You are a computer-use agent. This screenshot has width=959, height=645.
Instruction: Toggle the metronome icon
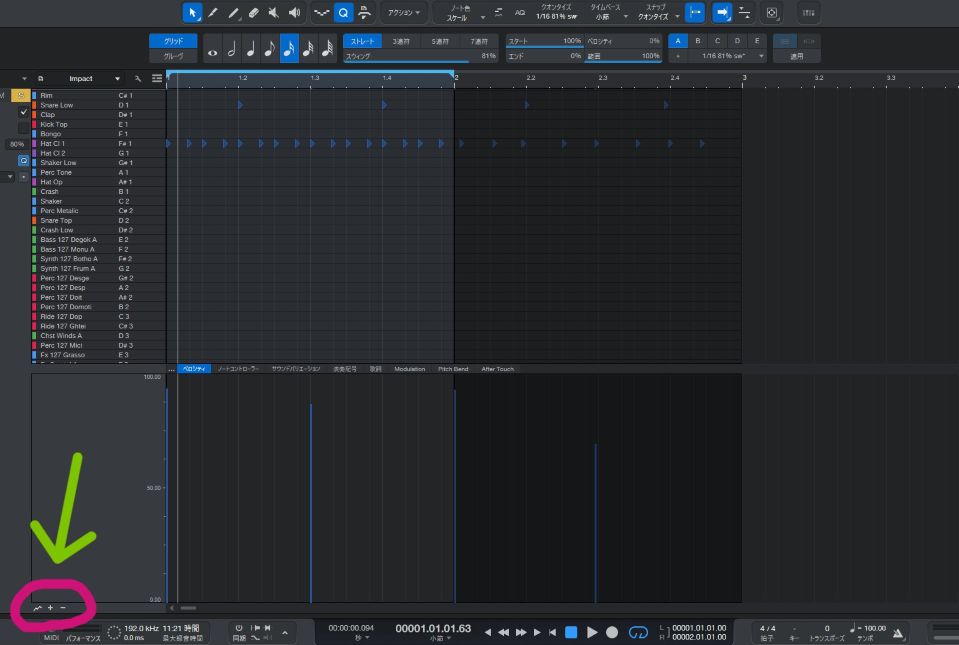click(897, 632)
